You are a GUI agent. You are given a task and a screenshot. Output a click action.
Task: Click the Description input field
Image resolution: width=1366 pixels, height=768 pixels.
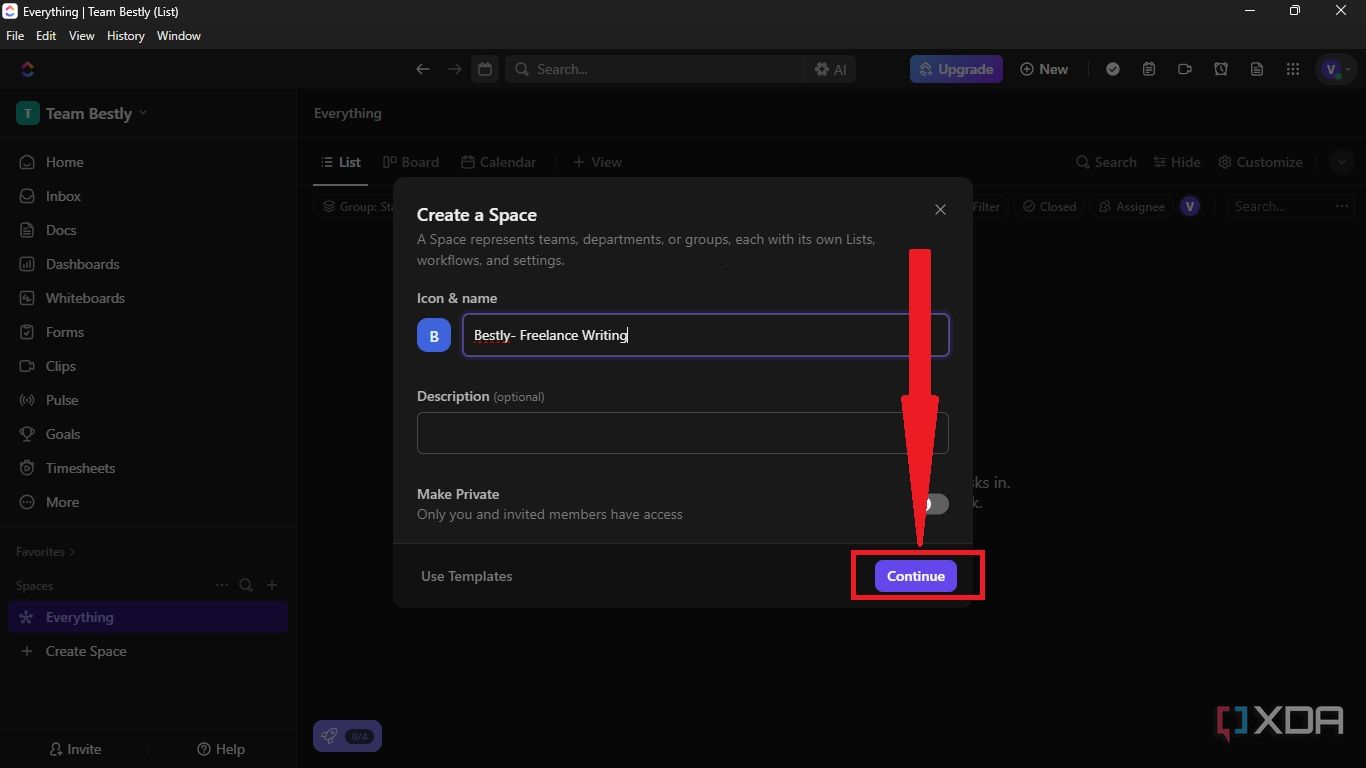pos(682,433)
